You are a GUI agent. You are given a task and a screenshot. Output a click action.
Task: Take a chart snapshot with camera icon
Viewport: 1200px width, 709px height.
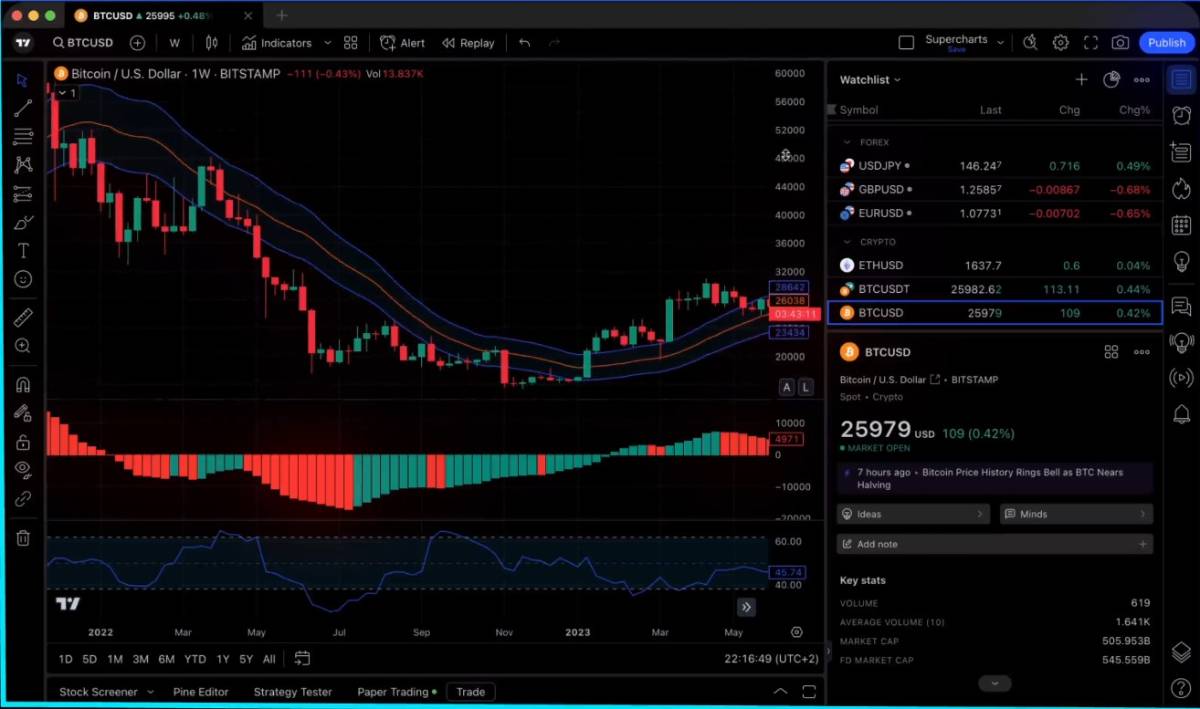[x=1120, y=43]
